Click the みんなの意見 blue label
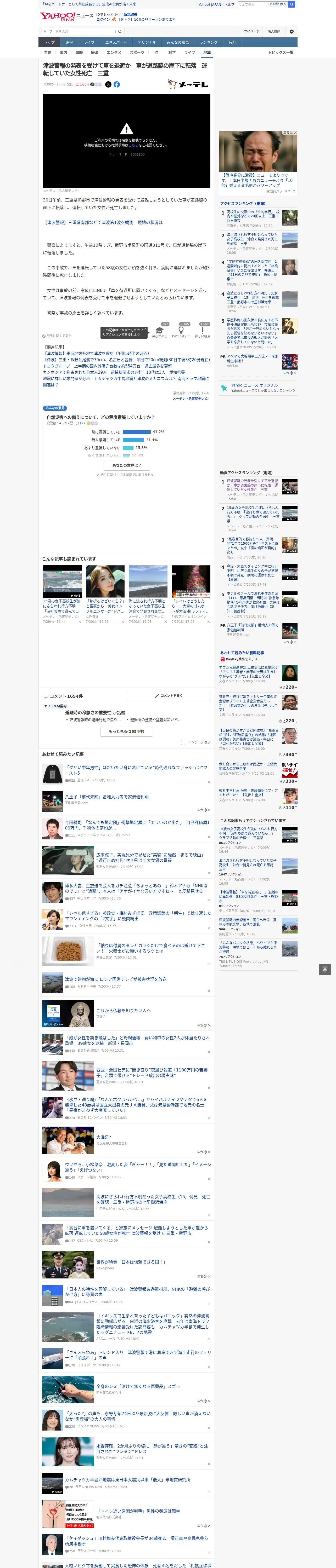This screenshot has height=1568, width=336. tap(55, 408)
